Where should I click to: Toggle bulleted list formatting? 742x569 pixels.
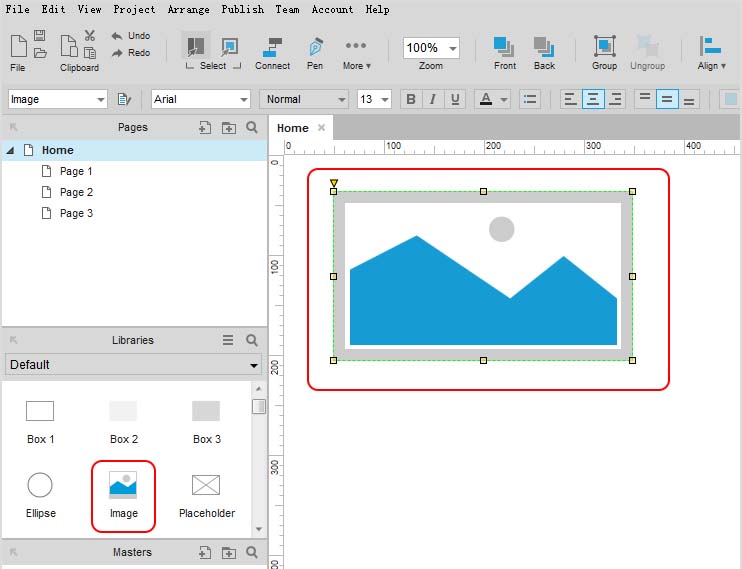point(530,99)
